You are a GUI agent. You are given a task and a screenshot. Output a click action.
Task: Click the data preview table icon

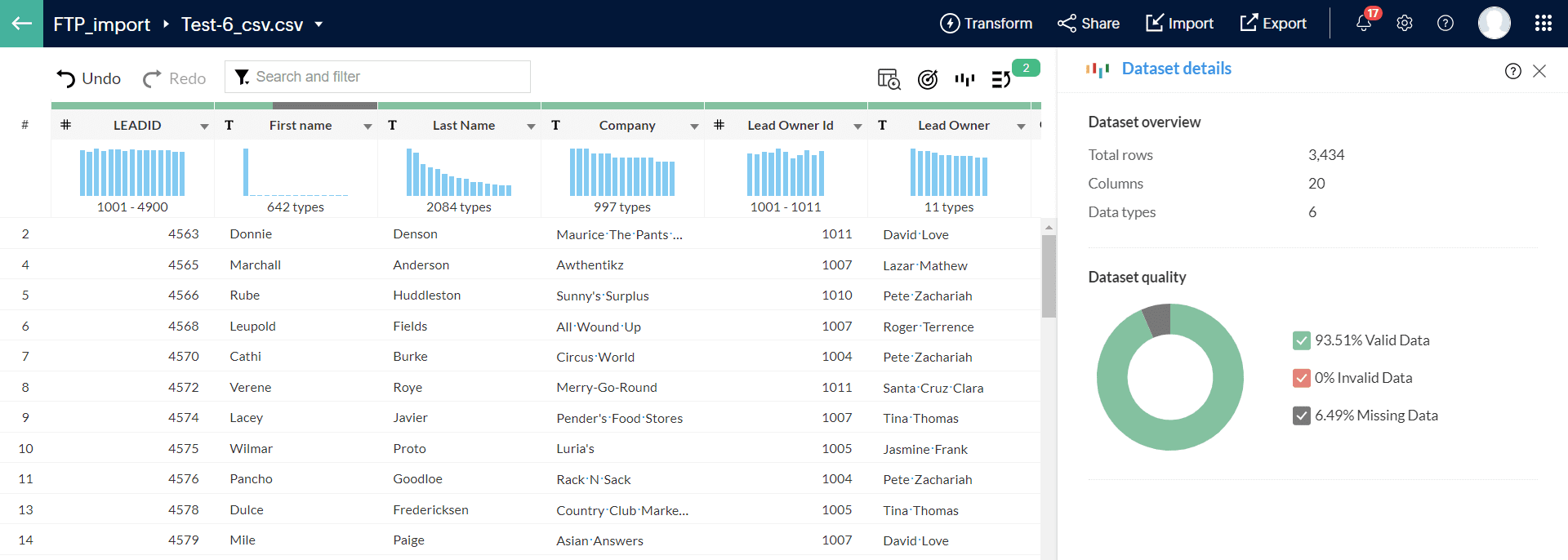coord(889,79)
